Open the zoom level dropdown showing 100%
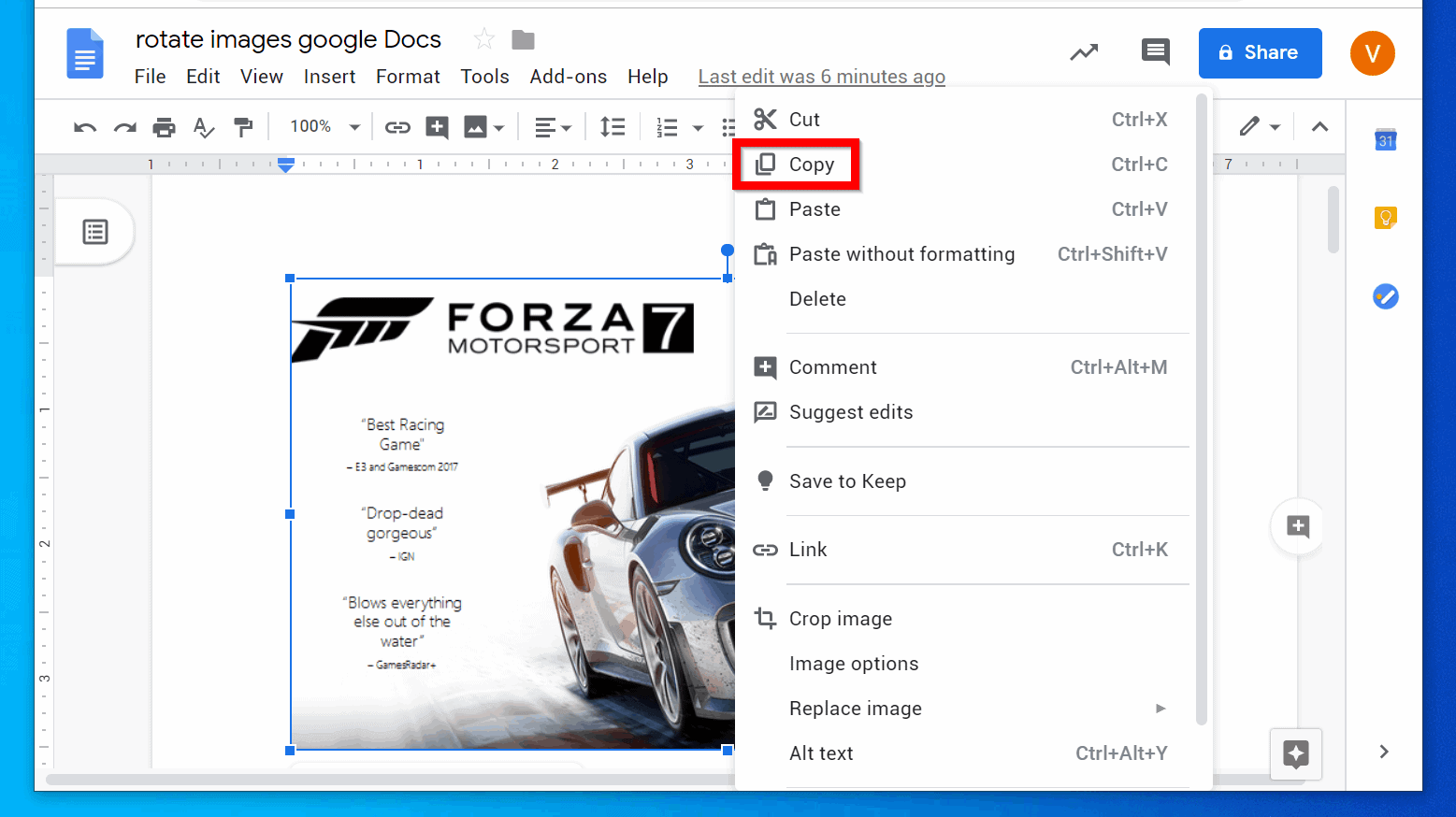Screen dimensions: 1456x817 (x=323, y=126)
